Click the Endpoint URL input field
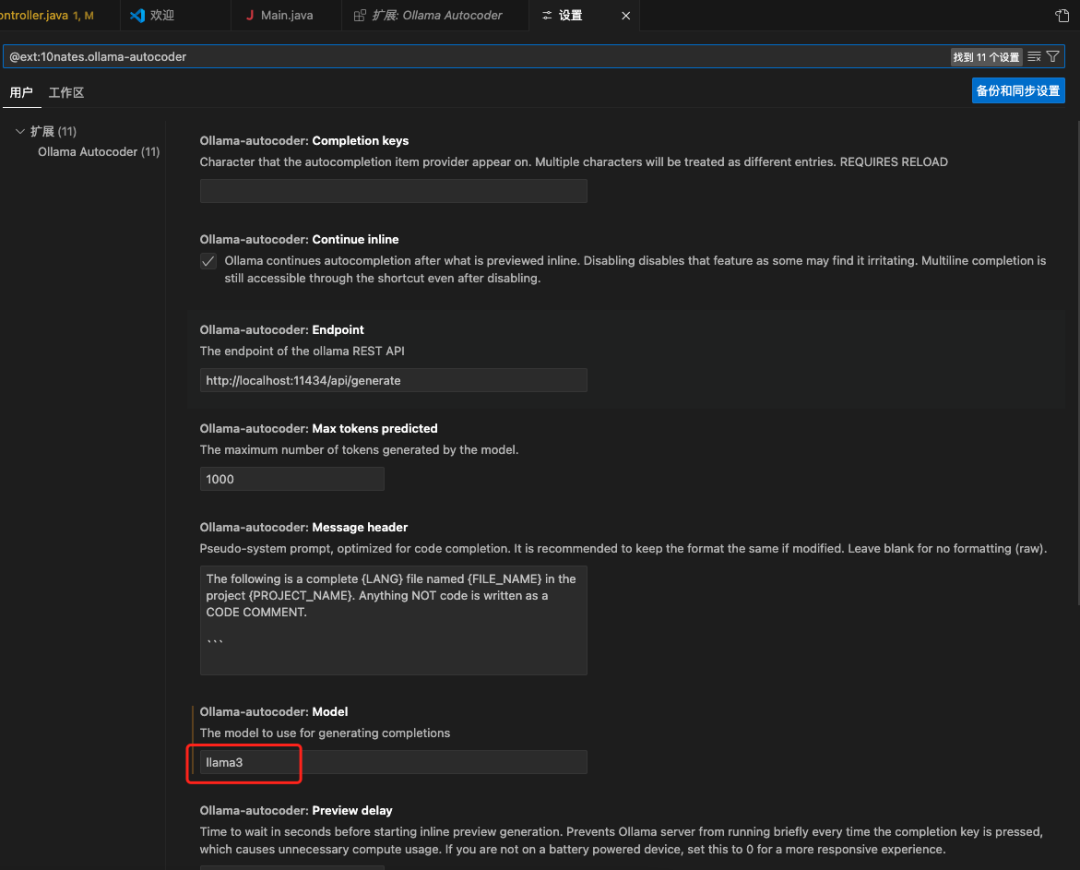This screenshot has width=1080, height=870. tap(393, 380)
